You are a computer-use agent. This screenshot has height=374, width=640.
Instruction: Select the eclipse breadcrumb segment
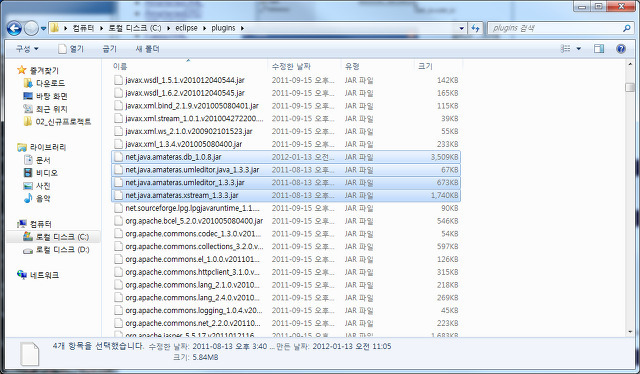coord(186,28)
